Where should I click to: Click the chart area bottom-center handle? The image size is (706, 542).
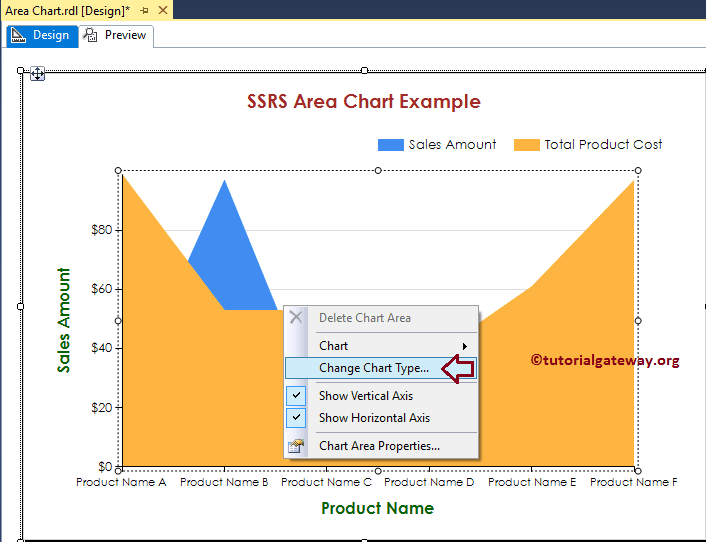pos(378,471)
